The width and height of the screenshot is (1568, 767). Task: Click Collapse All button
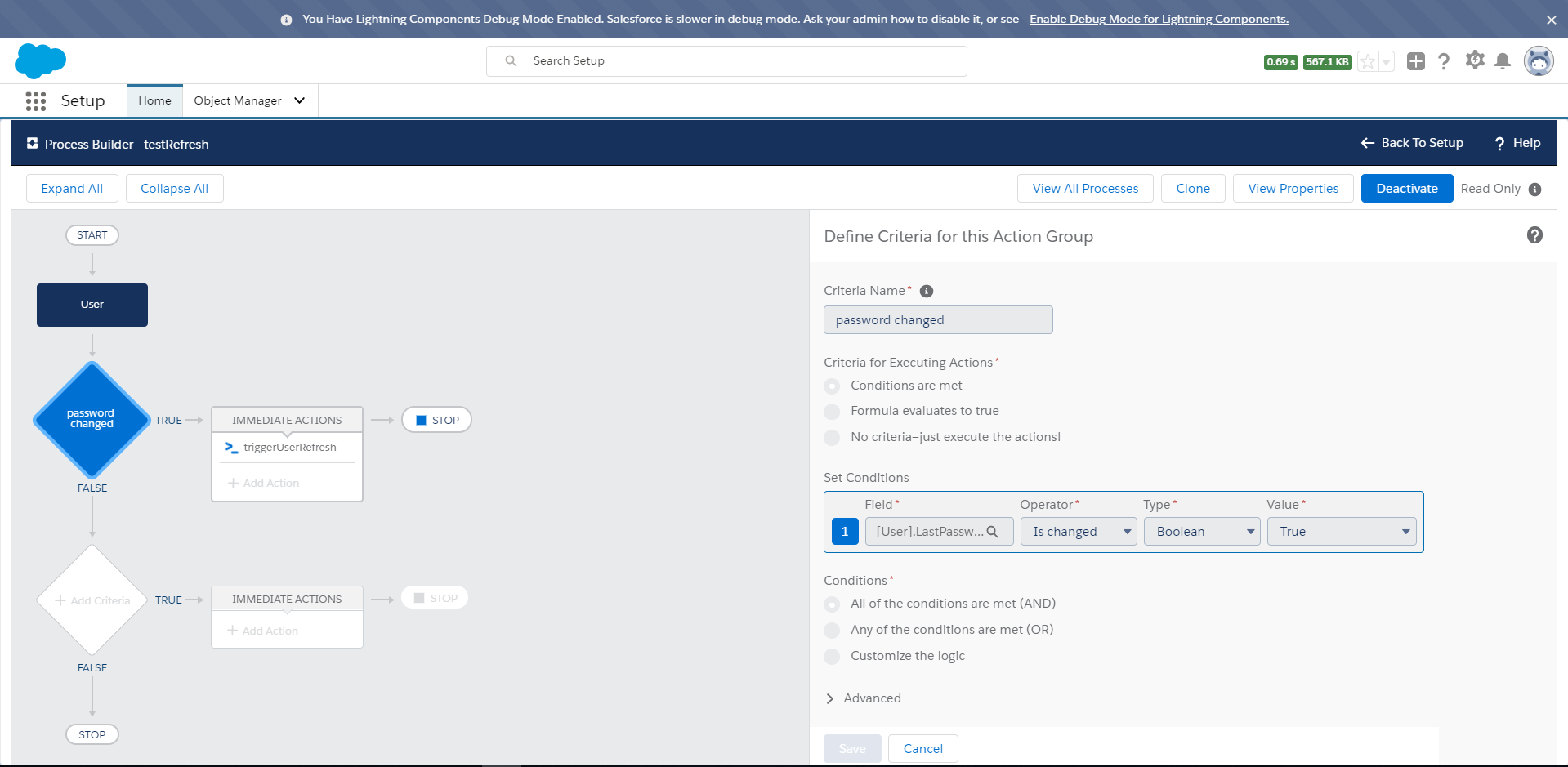coord(175,189)
